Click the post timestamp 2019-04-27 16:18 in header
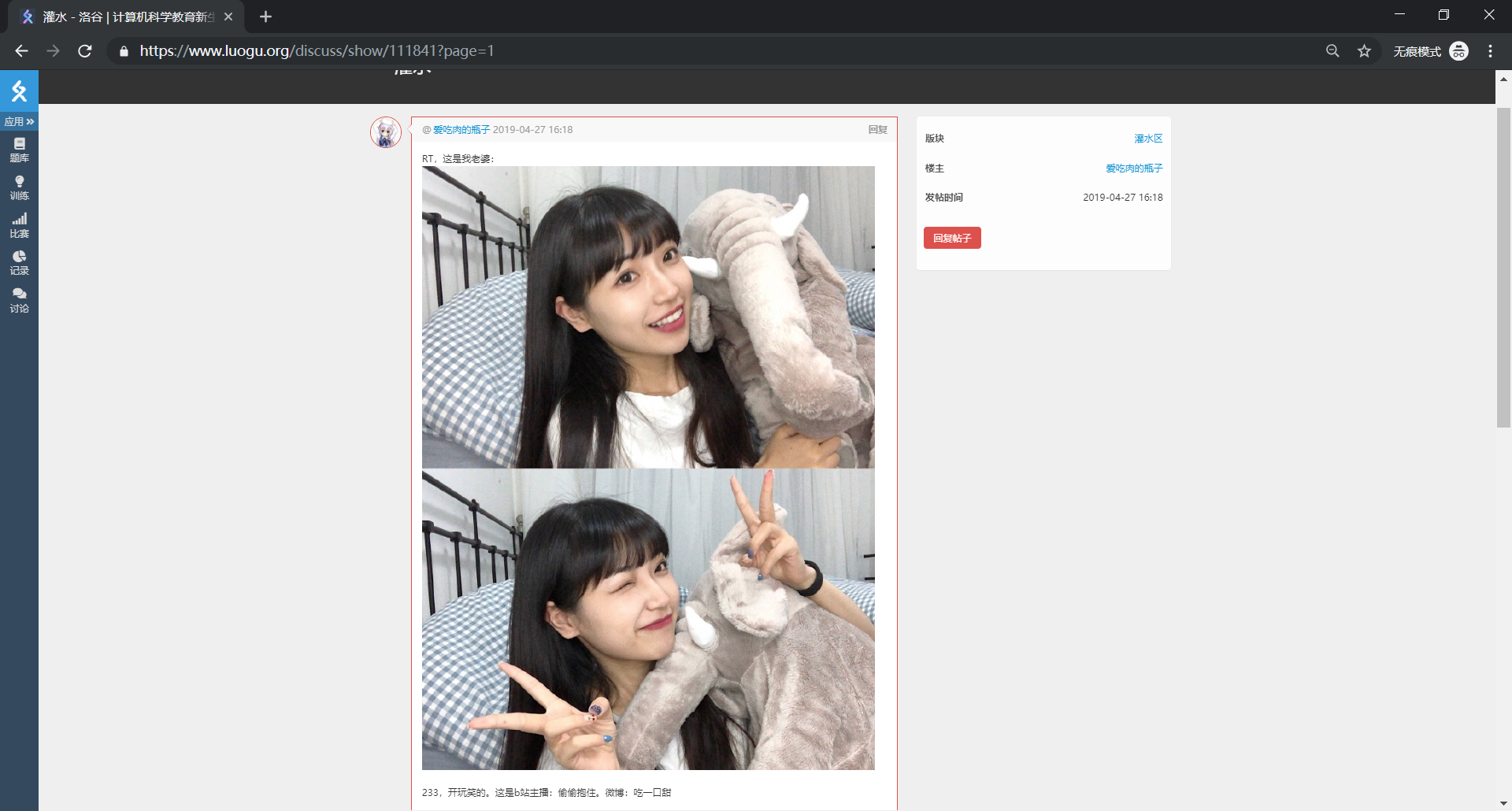 (533, 130)
